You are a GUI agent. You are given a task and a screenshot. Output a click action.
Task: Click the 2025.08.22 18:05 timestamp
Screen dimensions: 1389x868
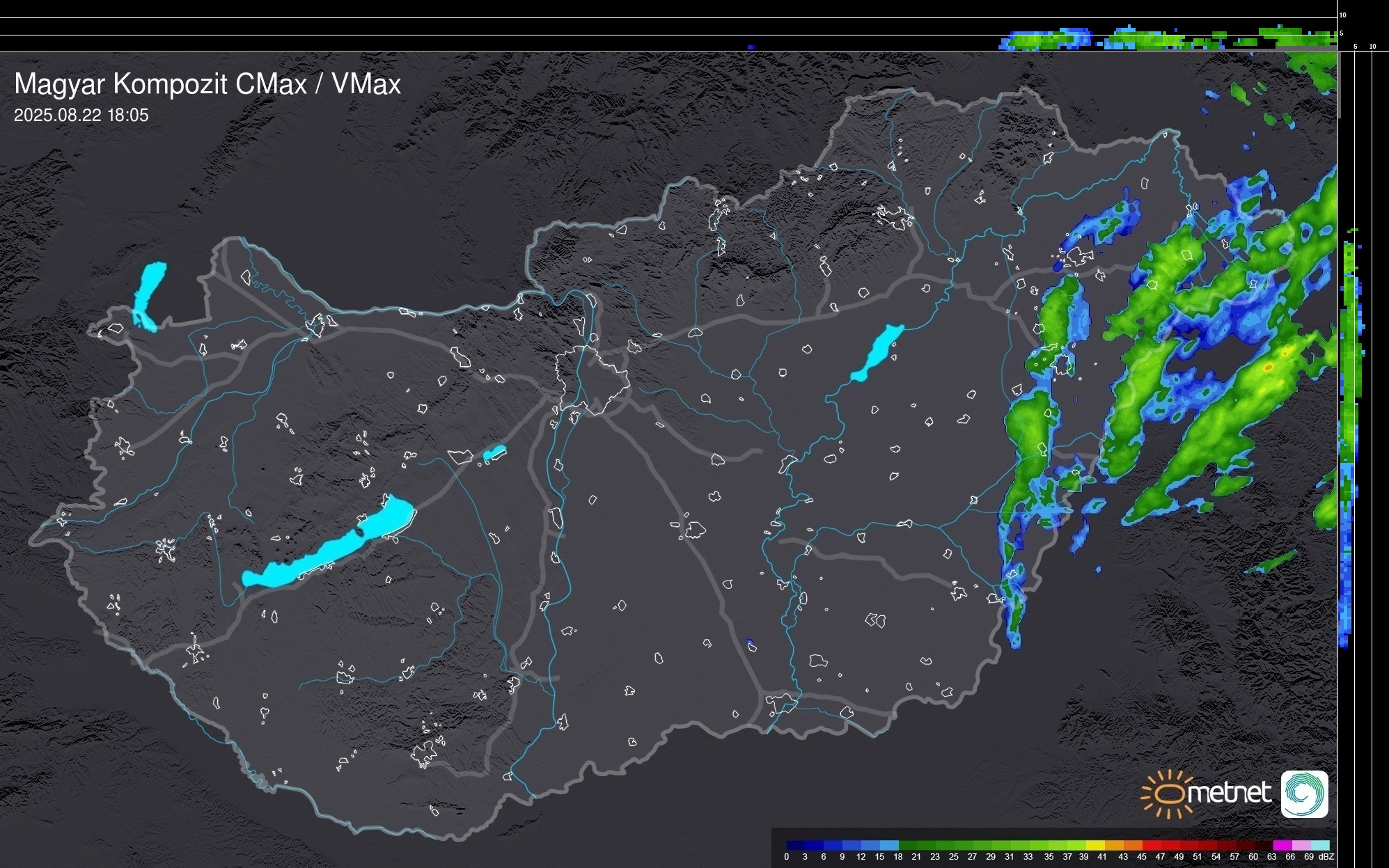click(x=81, y=116)
